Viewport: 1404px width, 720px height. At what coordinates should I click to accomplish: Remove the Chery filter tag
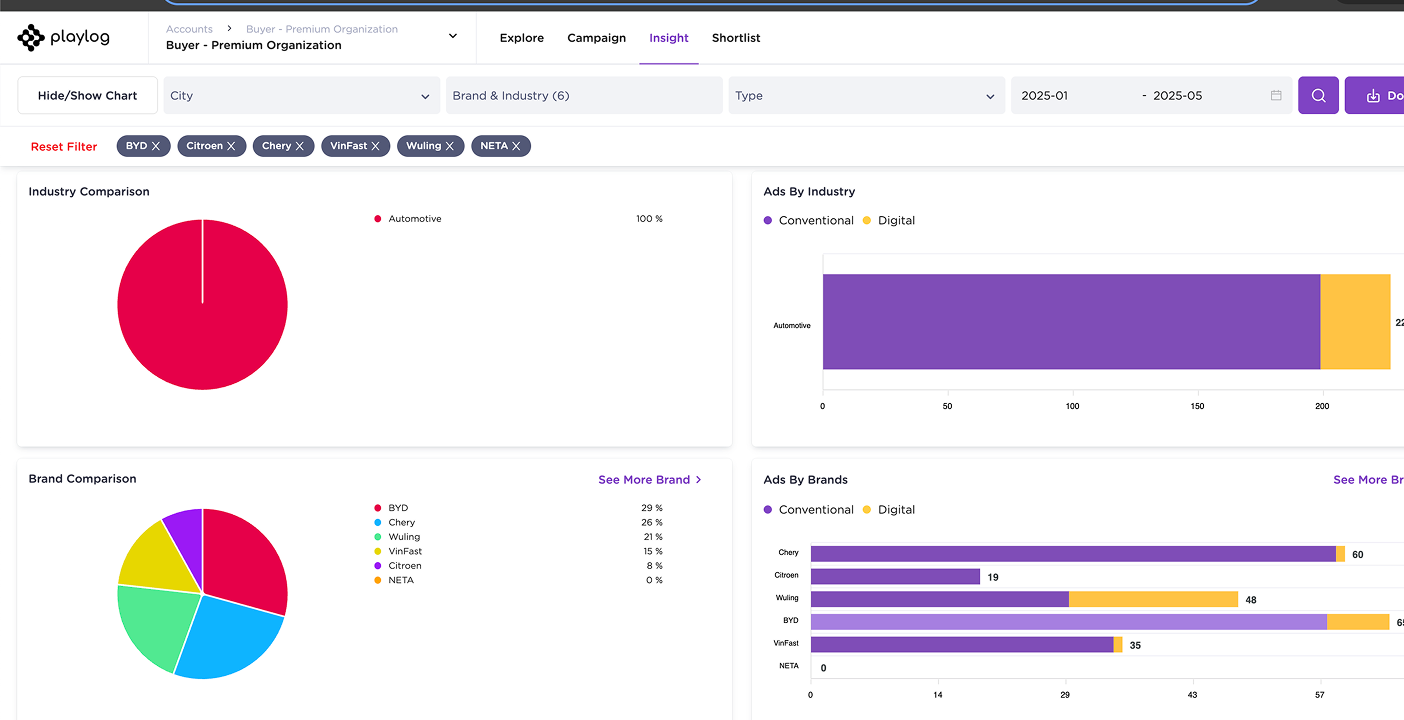[x=299, y=146]
